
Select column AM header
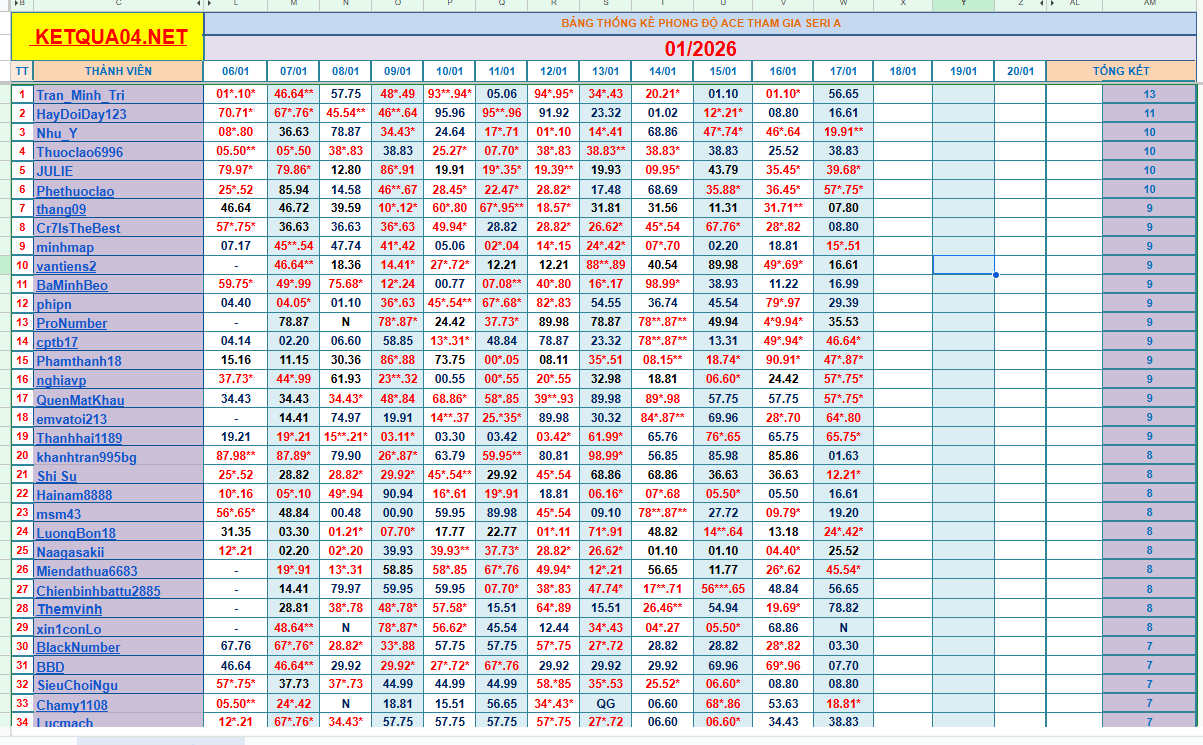point(1149,5)
